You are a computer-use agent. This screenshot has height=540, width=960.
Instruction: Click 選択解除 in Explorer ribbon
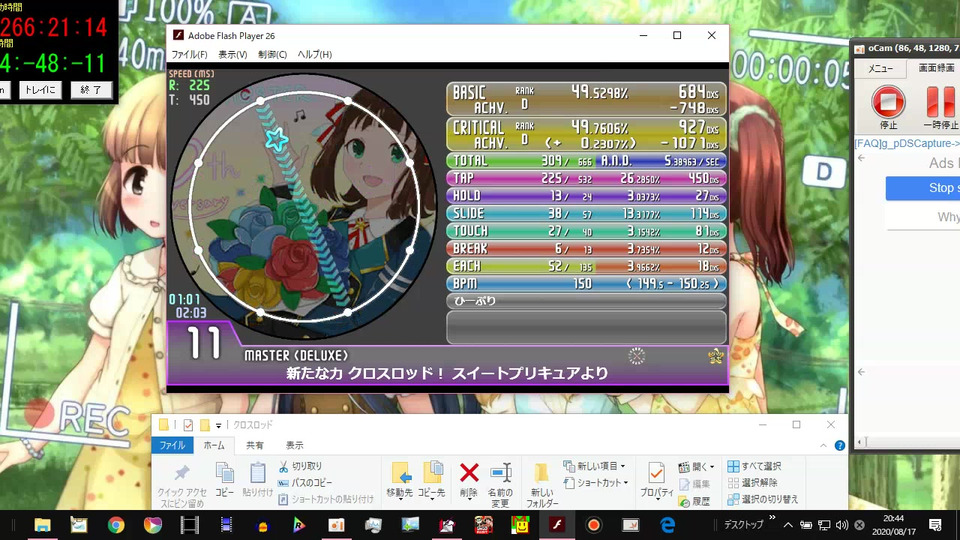753,483
